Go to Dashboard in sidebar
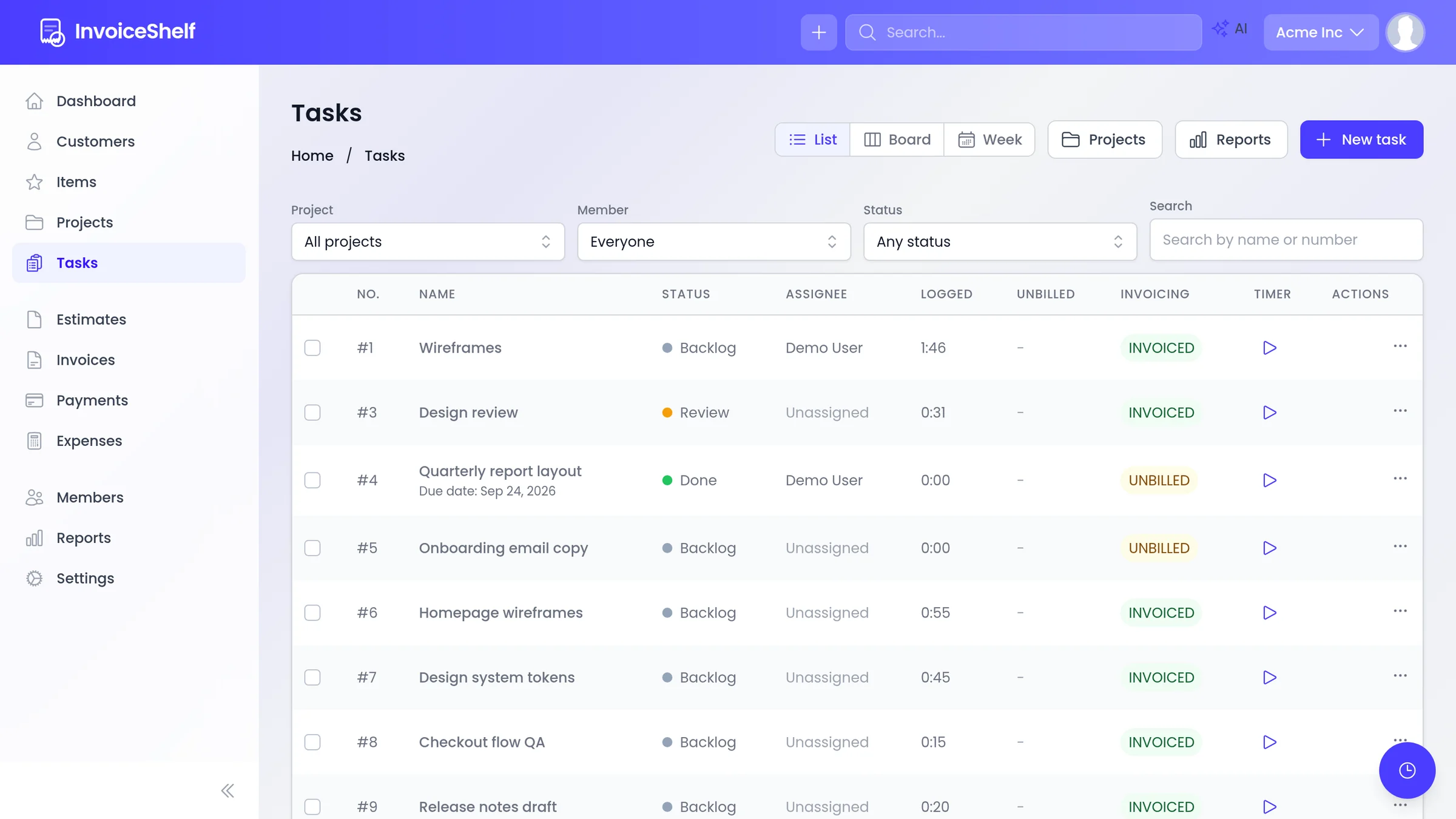This screenshot has height=819, width=1456. point(129,101)
